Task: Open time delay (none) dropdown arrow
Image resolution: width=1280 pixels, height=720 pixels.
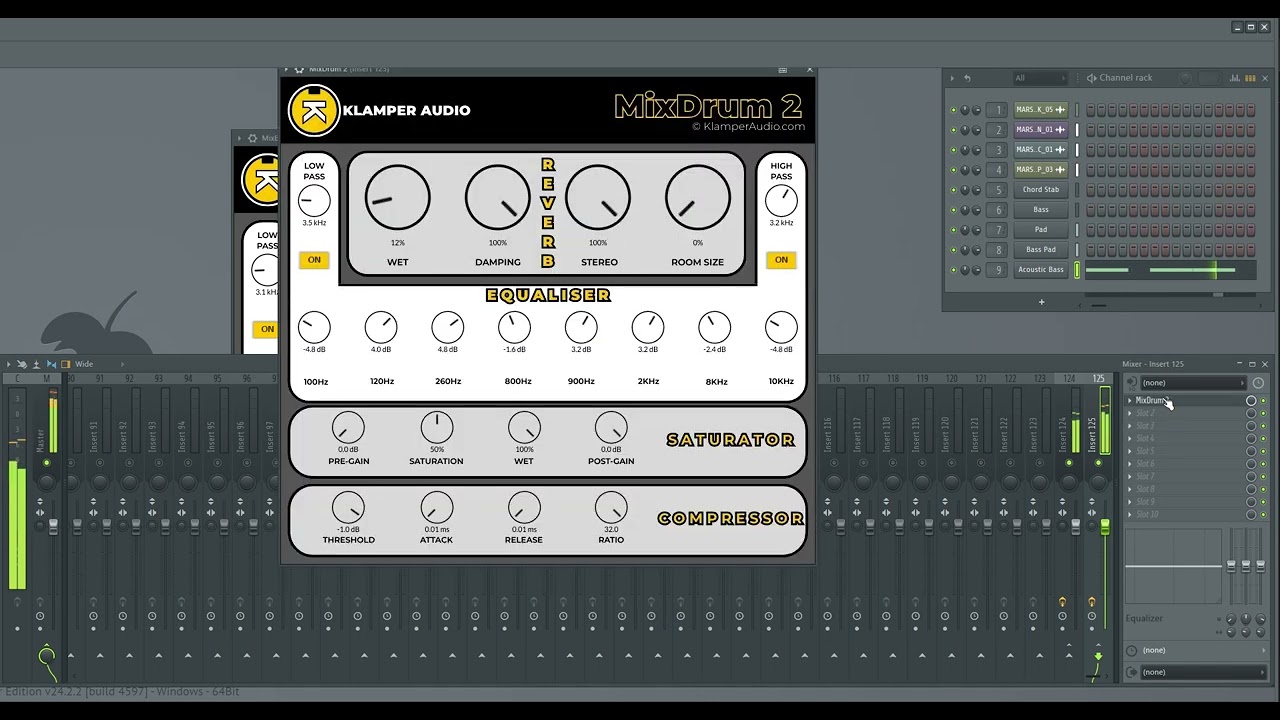Action: tap(1262, 650)
